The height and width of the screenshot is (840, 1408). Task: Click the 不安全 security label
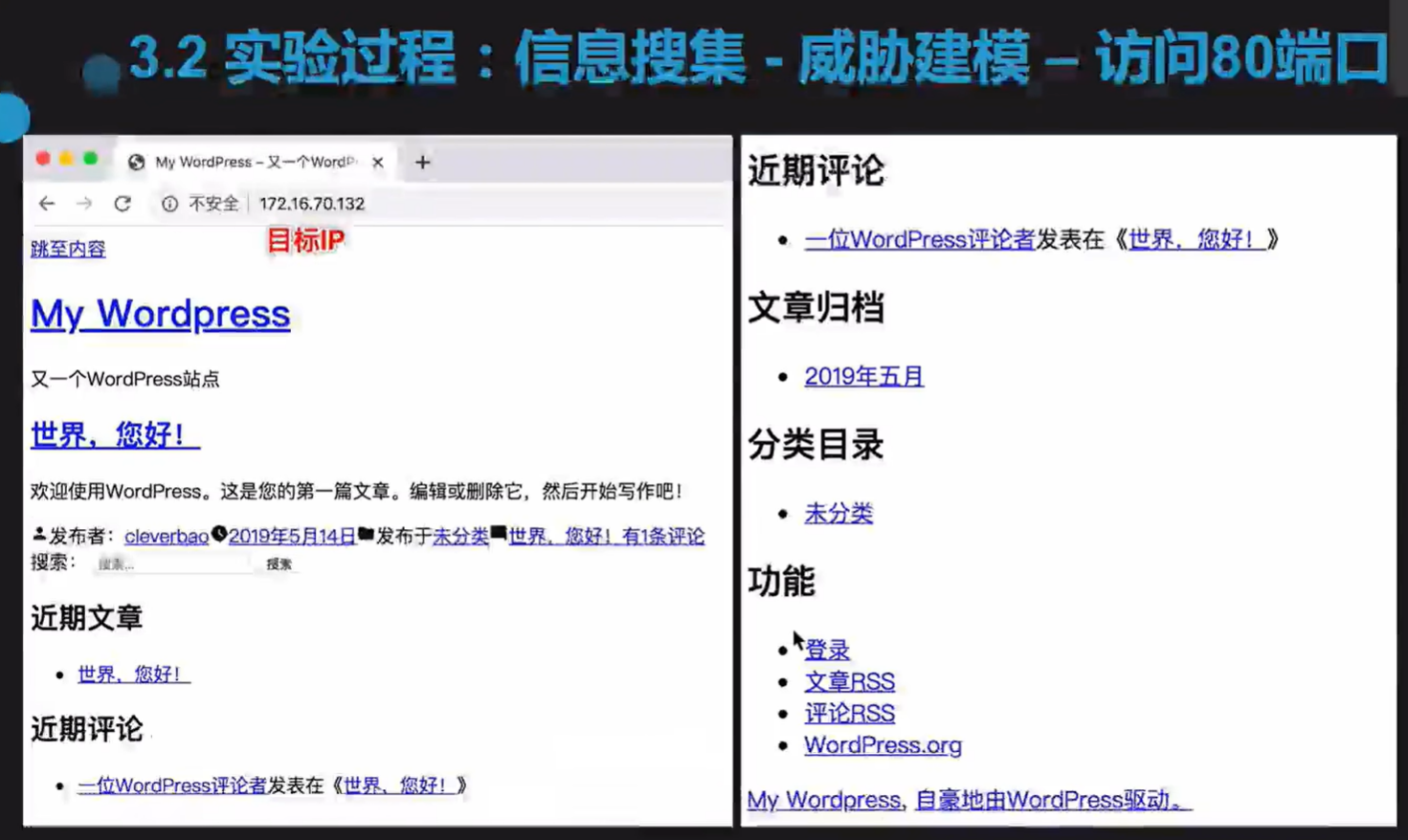[213, 203]
